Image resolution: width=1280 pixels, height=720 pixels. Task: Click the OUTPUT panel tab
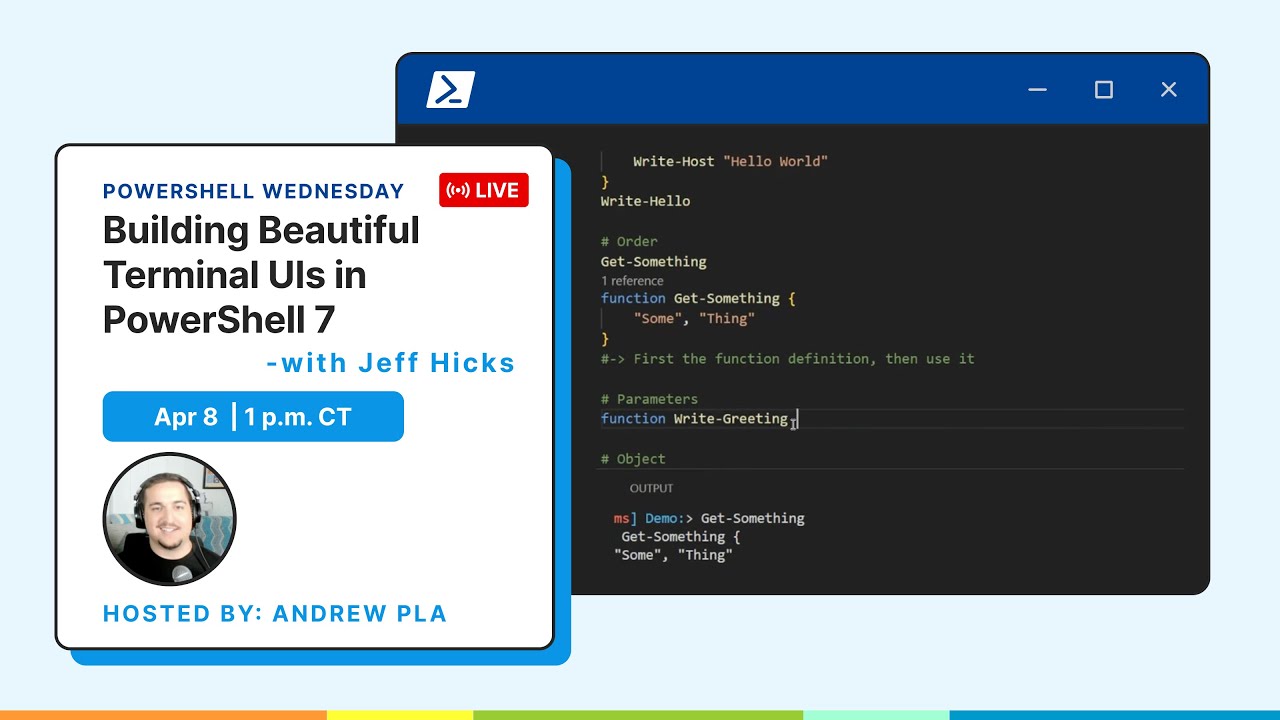click(x=651, y=488)
